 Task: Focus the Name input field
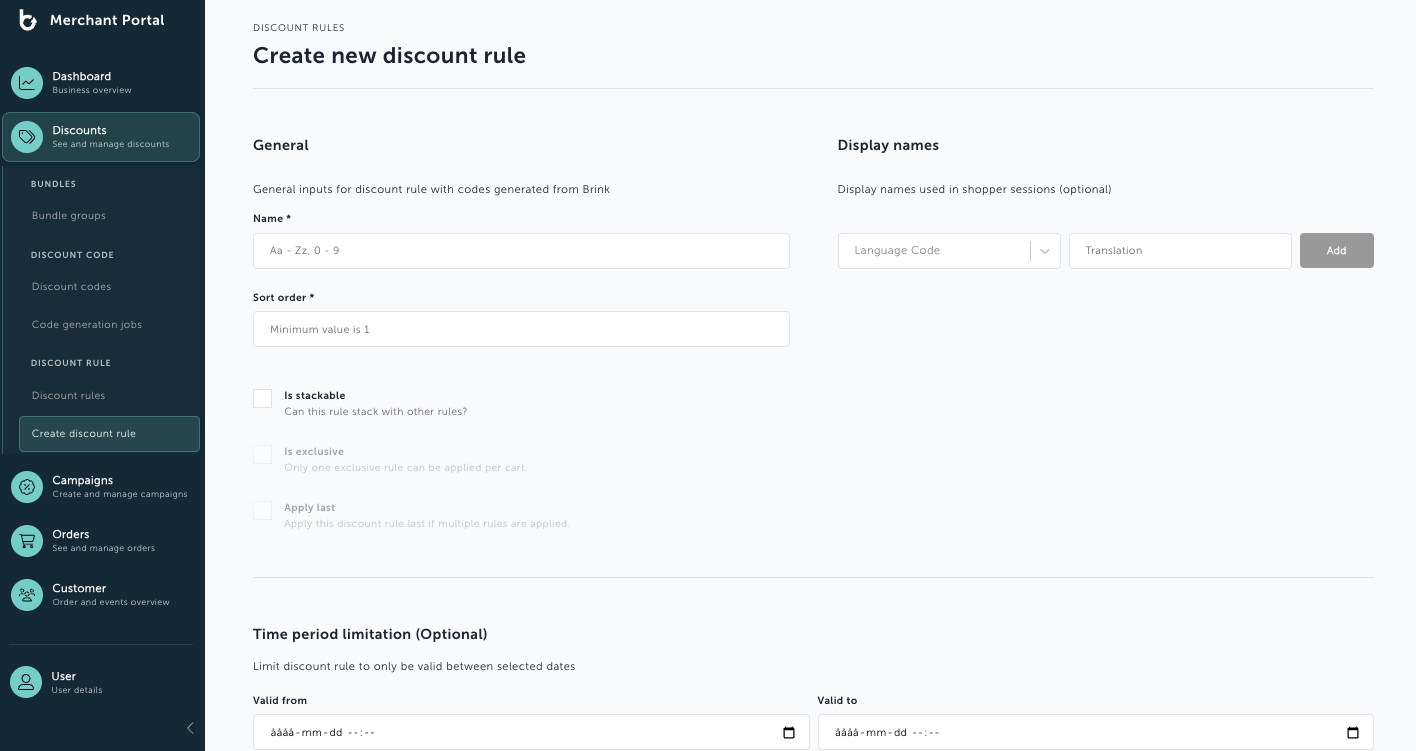pyautogui.click(x=521, y=251)
